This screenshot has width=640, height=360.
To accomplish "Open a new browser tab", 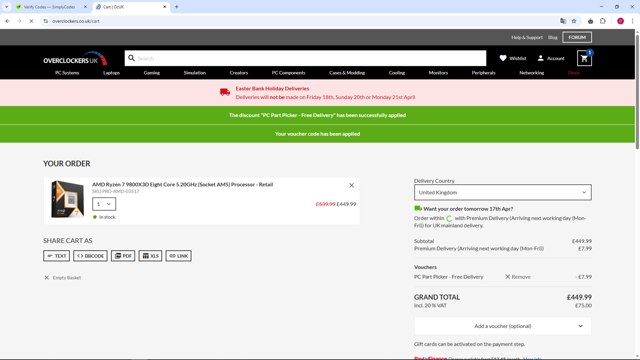I will click(x=176, y=7).
